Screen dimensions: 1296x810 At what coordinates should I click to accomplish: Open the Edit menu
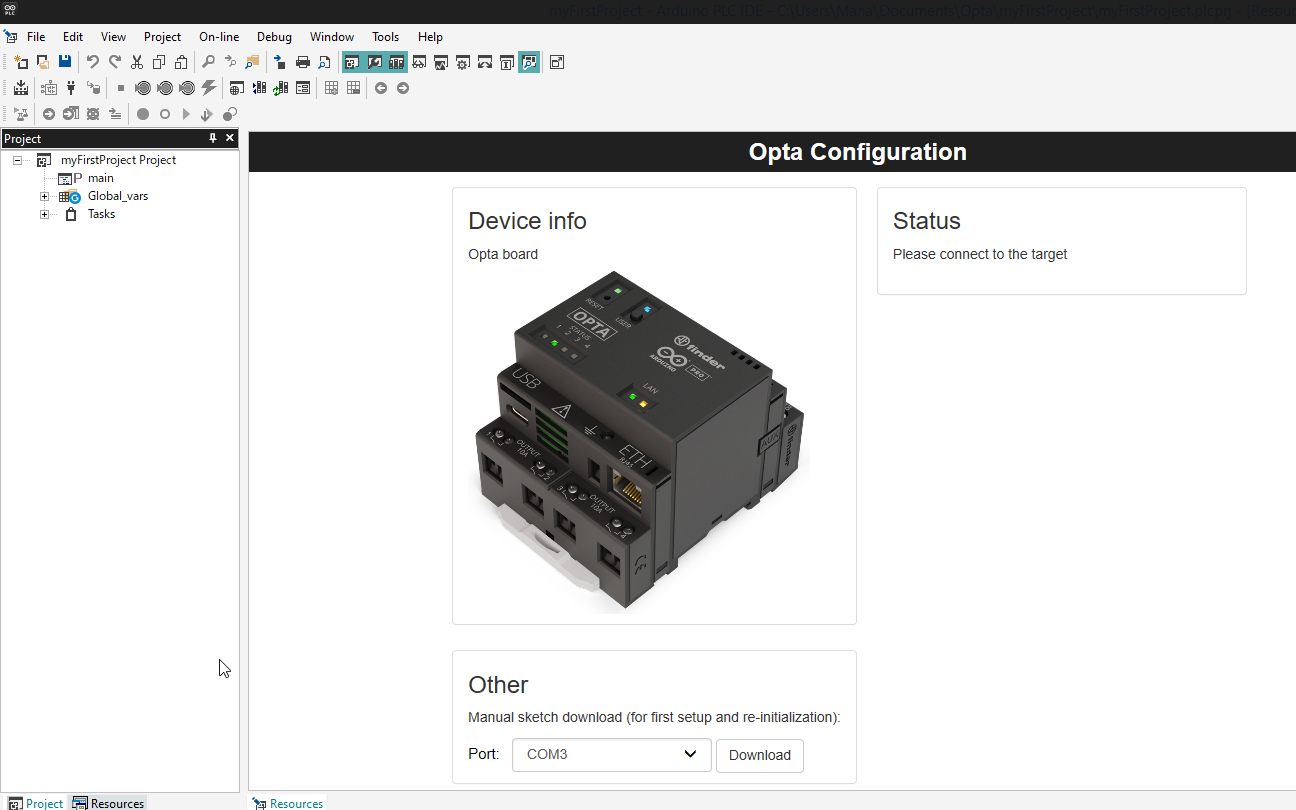pos(73,37)
